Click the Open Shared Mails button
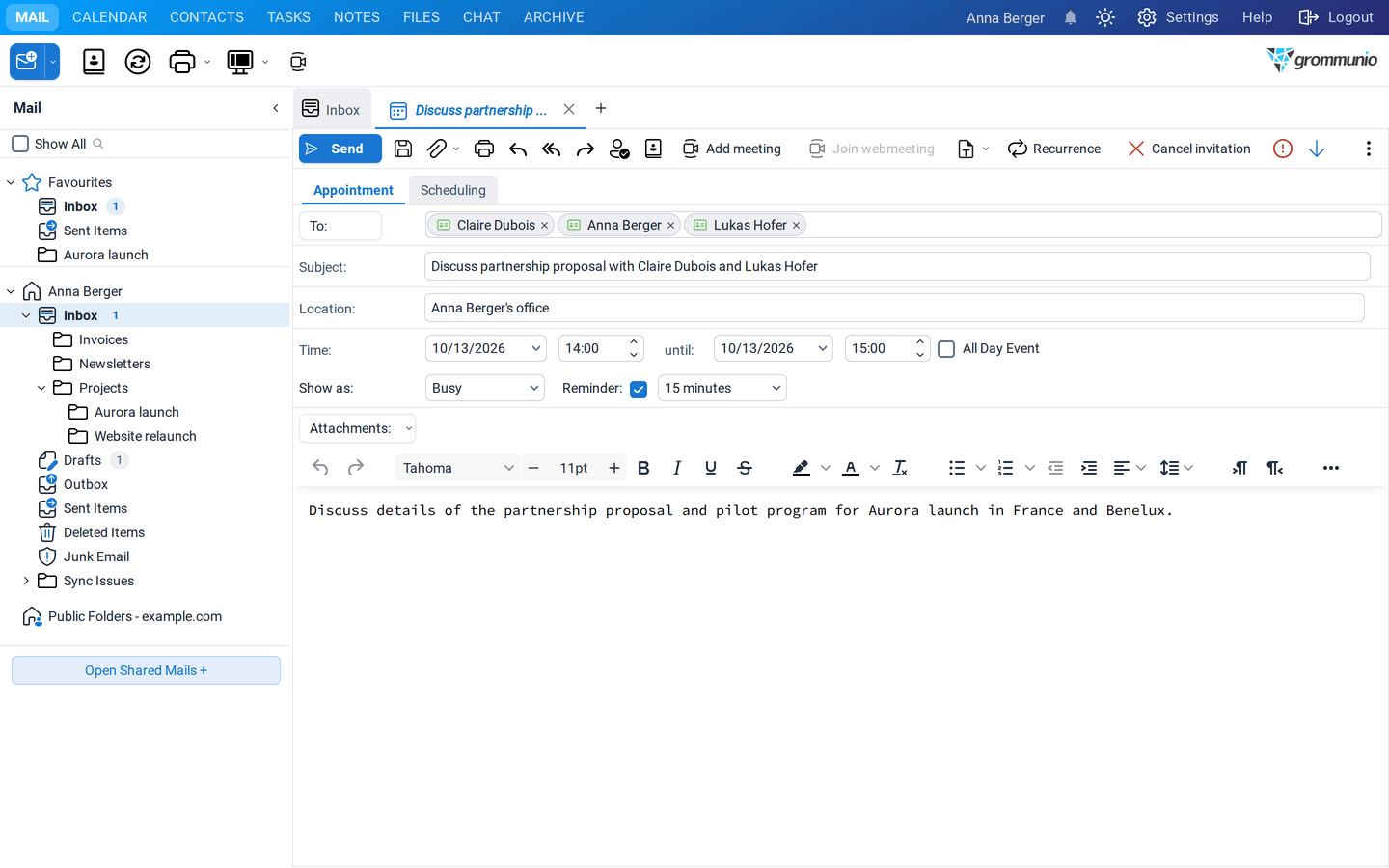Viewport: 1389px width, 868px height. pos(146,670)
